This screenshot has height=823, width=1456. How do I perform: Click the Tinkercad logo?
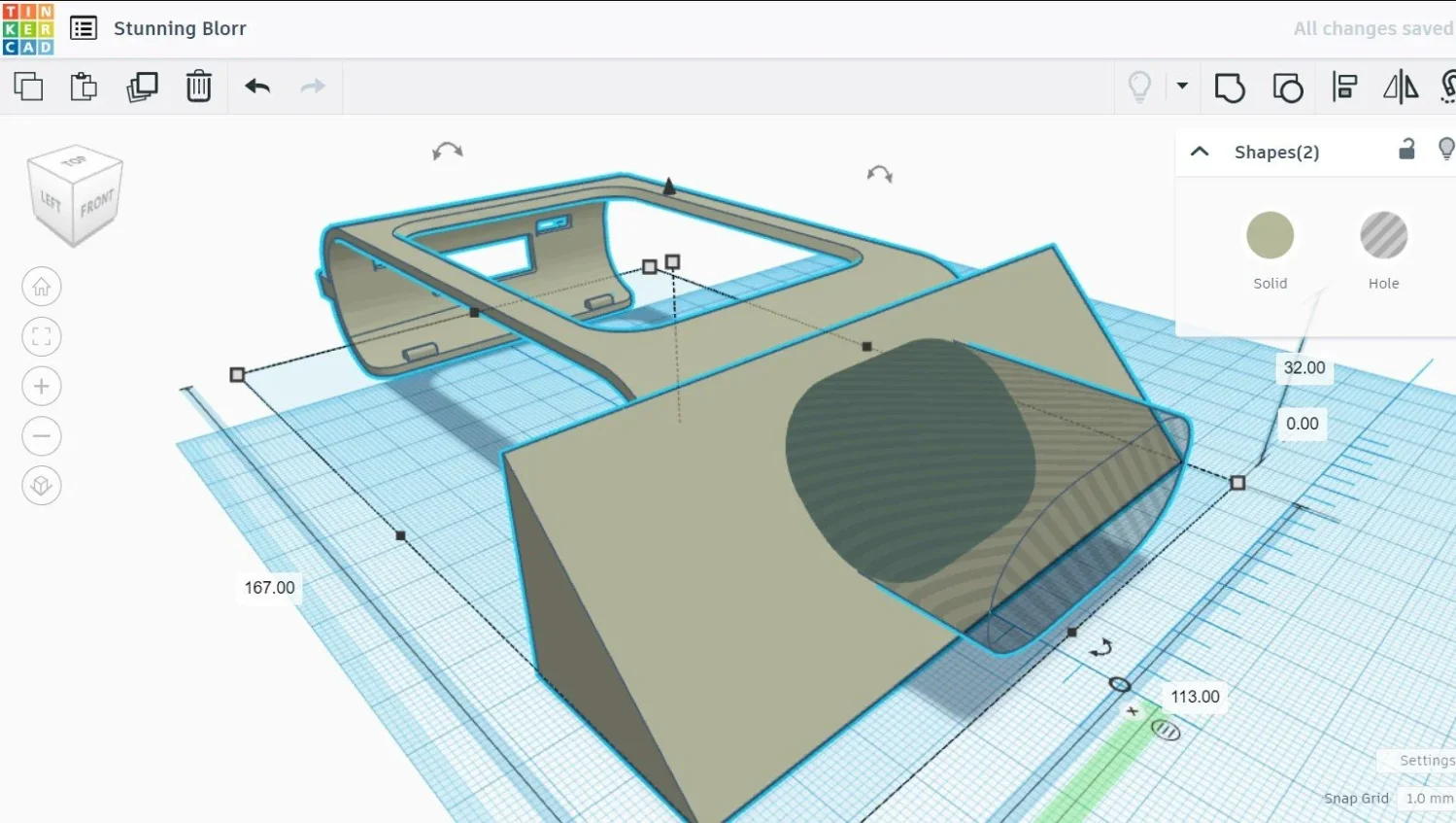click(28, 28)
